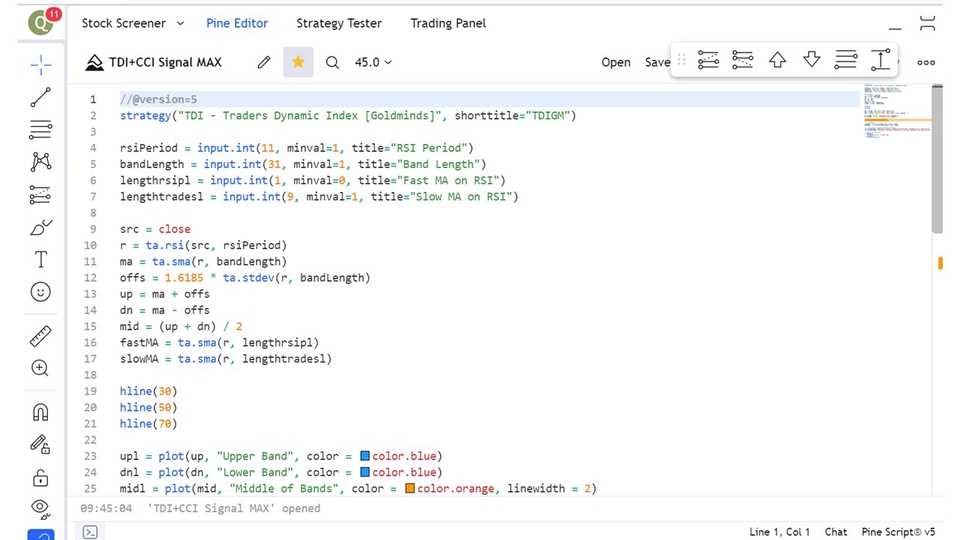This screenshot has width=960, height=540.
Task: Open the forecasting and measurement tools in left sidebar
Action: click(41, 195)
